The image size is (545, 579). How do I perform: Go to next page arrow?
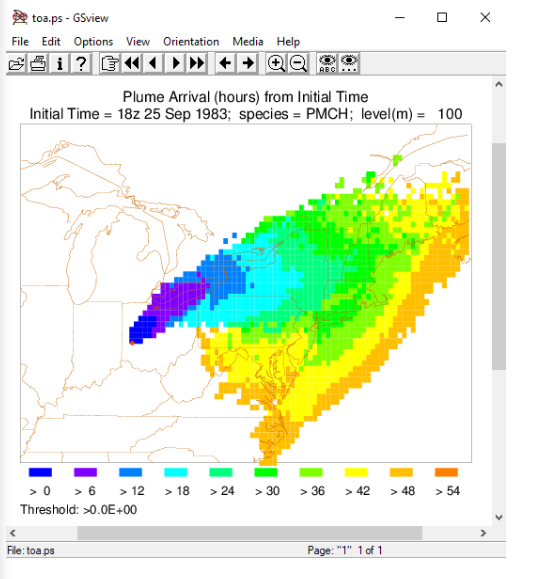coord(175,64)
